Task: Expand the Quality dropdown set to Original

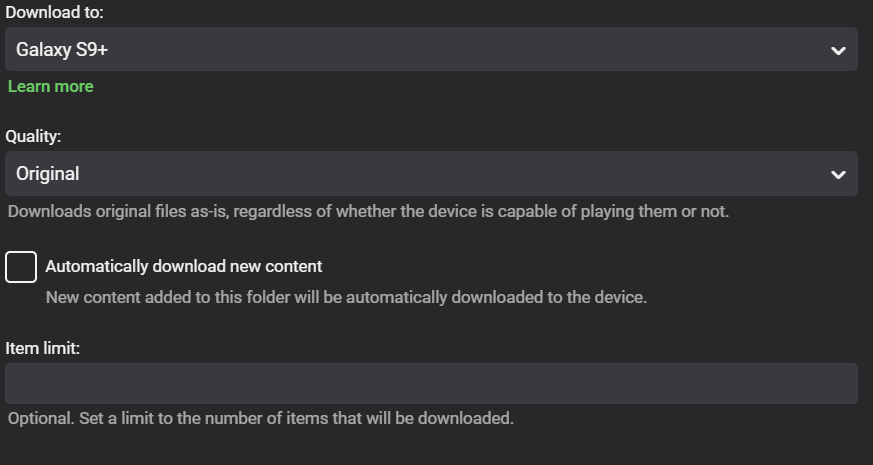Action: 430,174
